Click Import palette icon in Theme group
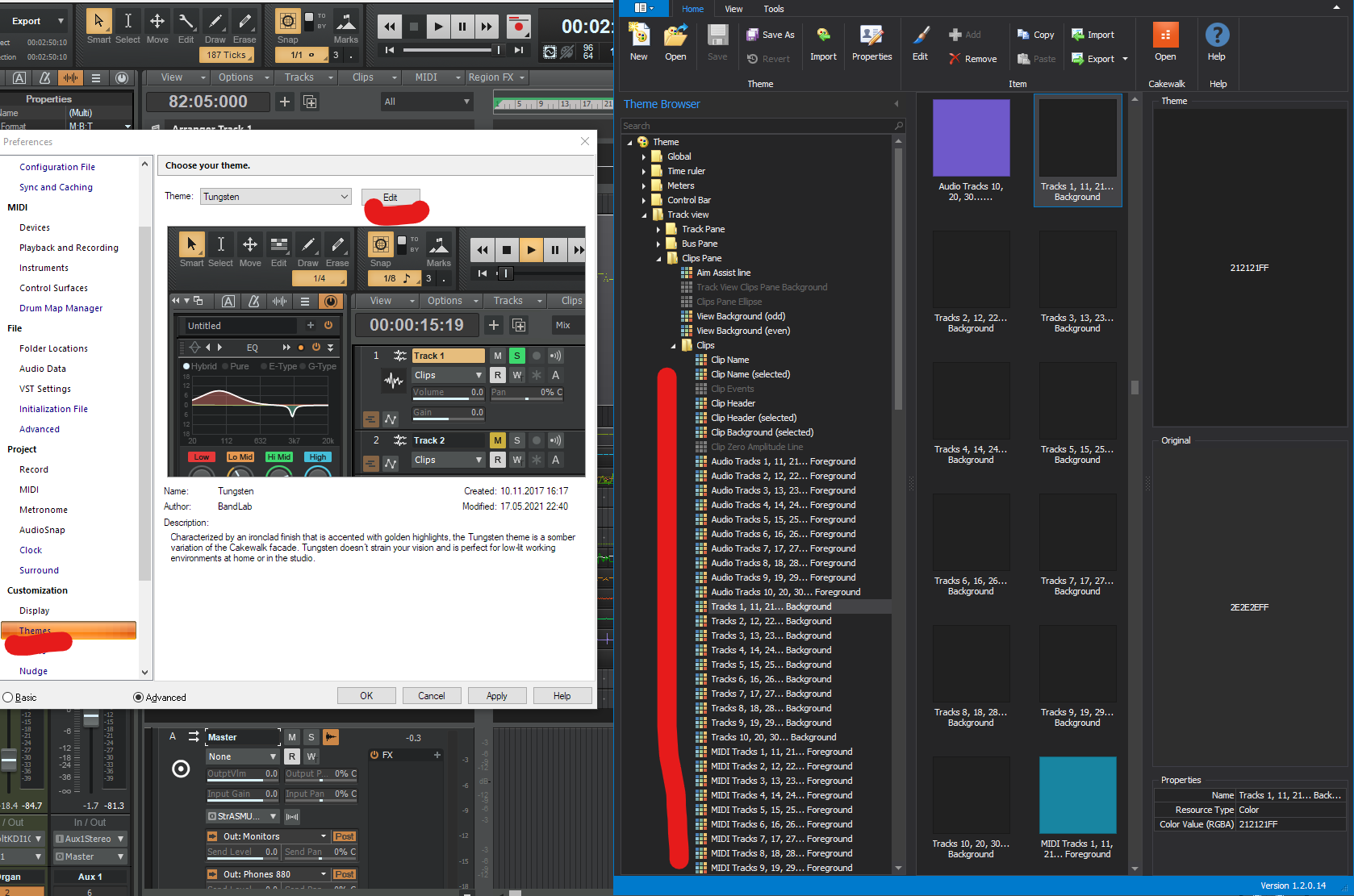The width and height of the screenshot is (1354, 896). (x=823, y=42)
